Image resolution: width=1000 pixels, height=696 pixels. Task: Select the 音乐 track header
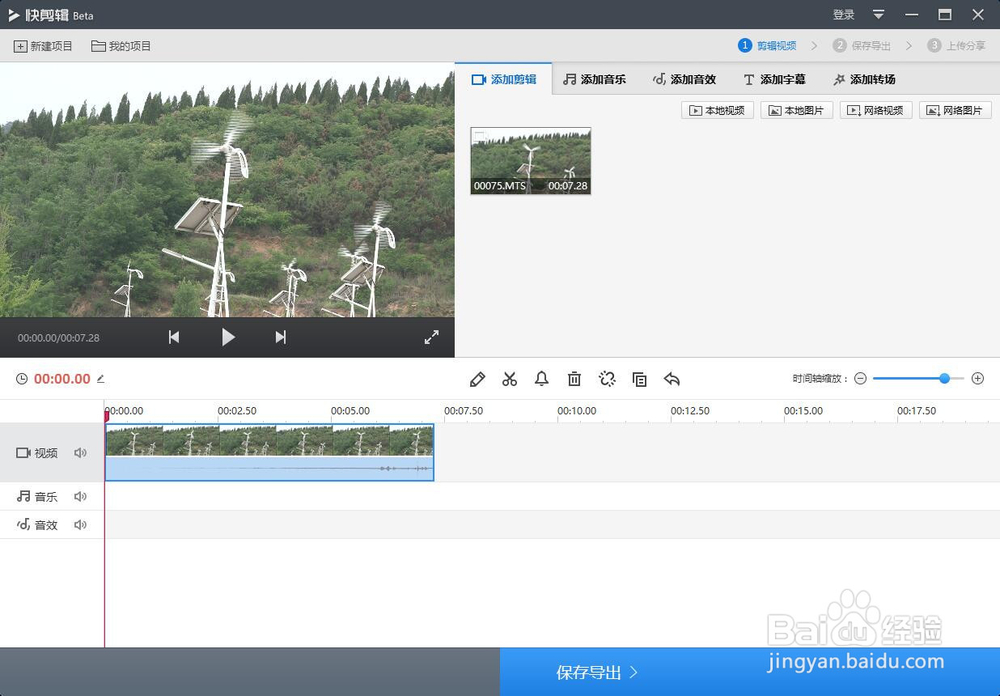pyautogui.click(x=52, y=496)
